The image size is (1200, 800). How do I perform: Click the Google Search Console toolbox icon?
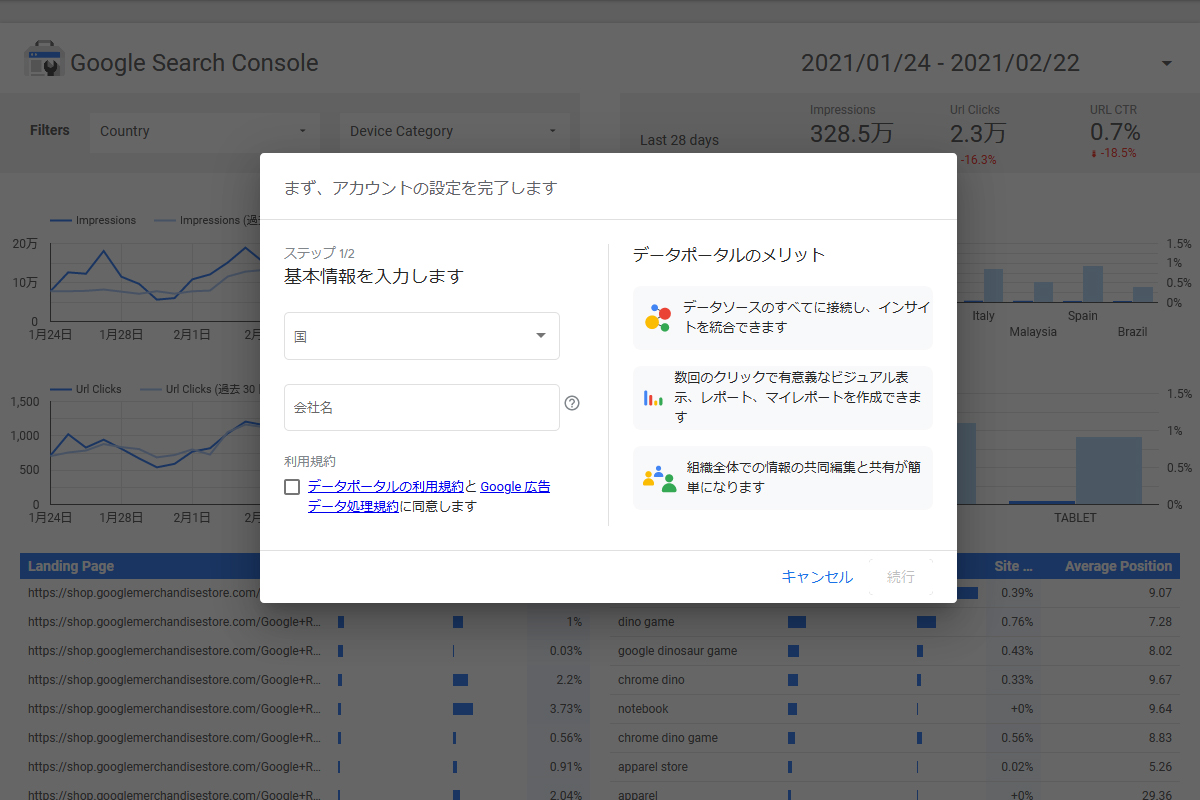43,60
